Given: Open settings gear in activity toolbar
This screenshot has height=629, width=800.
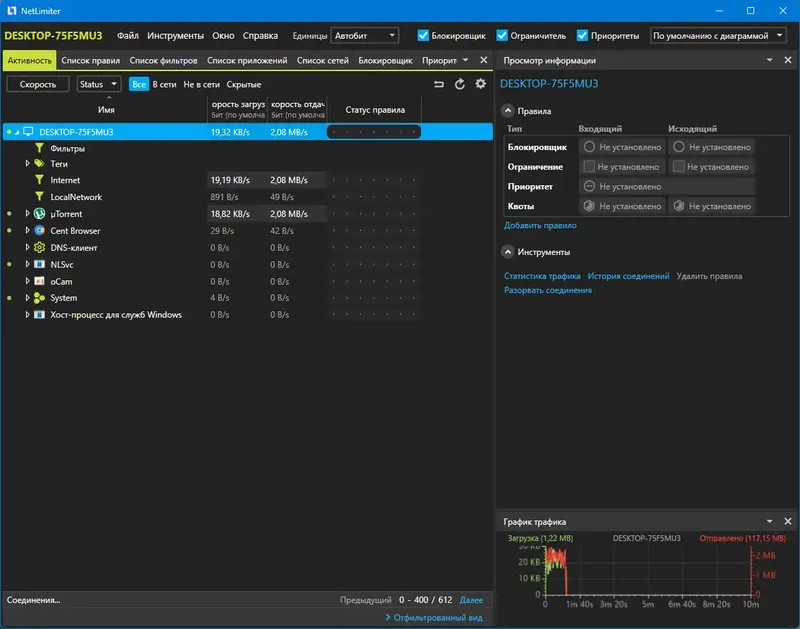Looking at the screenshot, I should pyautogui.click(x=481, y=84).
